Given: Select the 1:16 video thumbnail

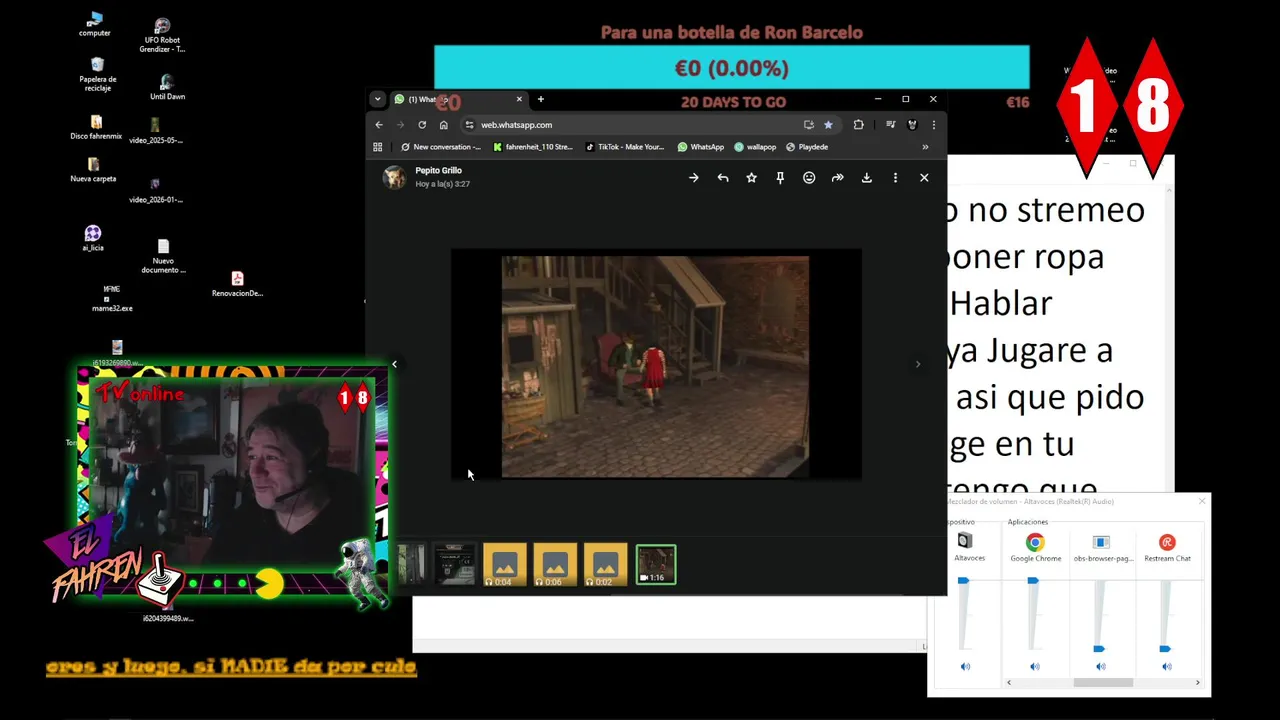Looking at the screenshot, I should (656, 565).
